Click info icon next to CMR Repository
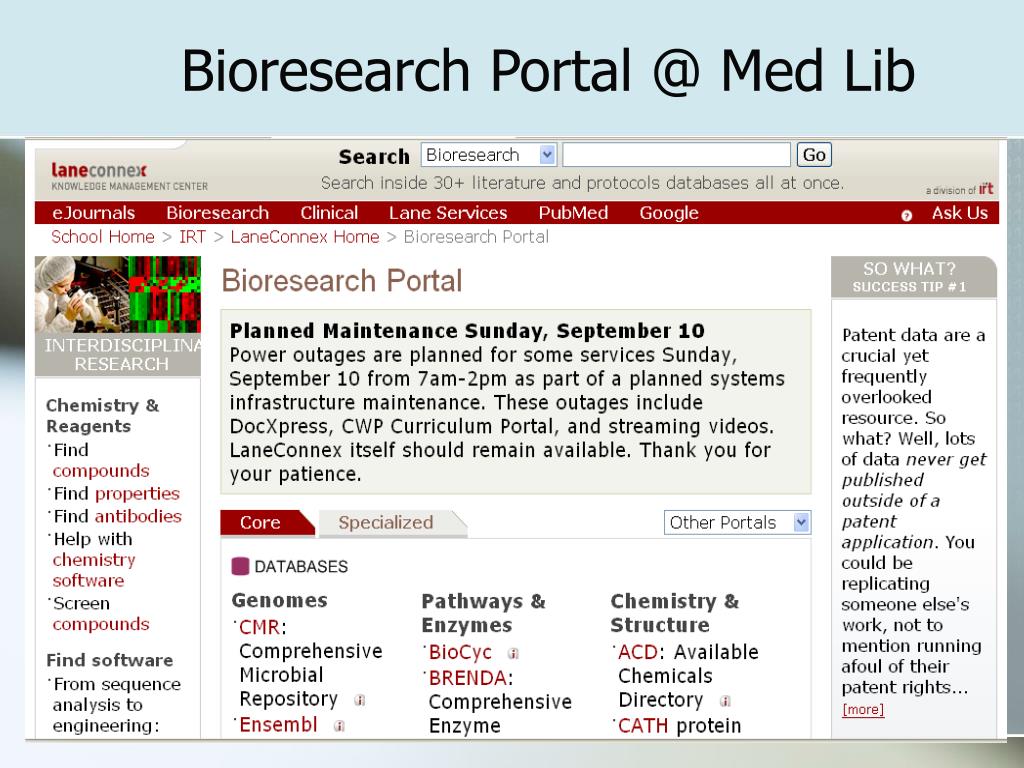This screenshot has height=768, width=1024. tap(359, 700)
